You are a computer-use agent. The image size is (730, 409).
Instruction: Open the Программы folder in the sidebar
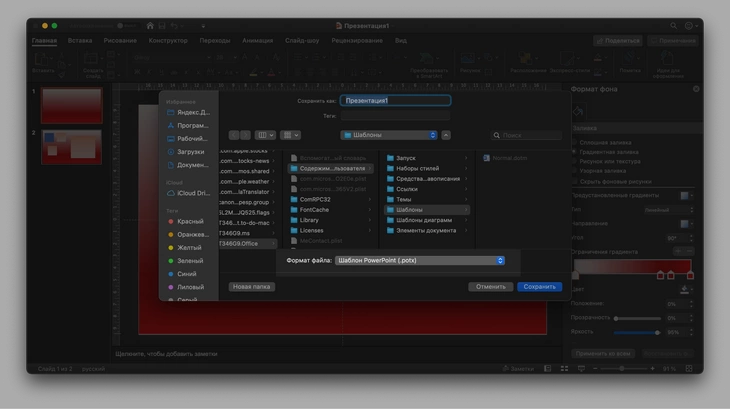click(189, 125)
